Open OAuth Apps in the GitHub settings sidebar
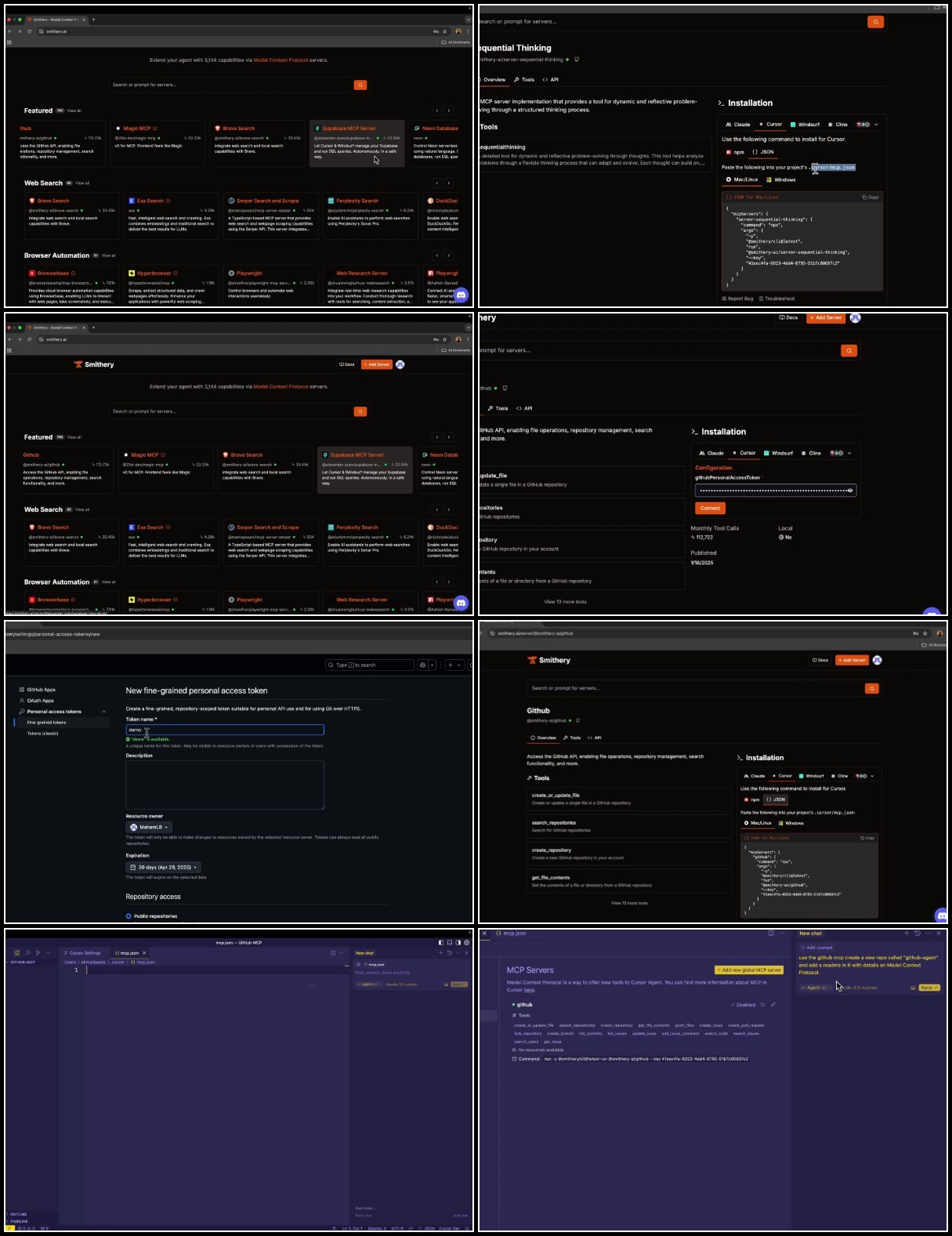 click(x=36, y=701)
